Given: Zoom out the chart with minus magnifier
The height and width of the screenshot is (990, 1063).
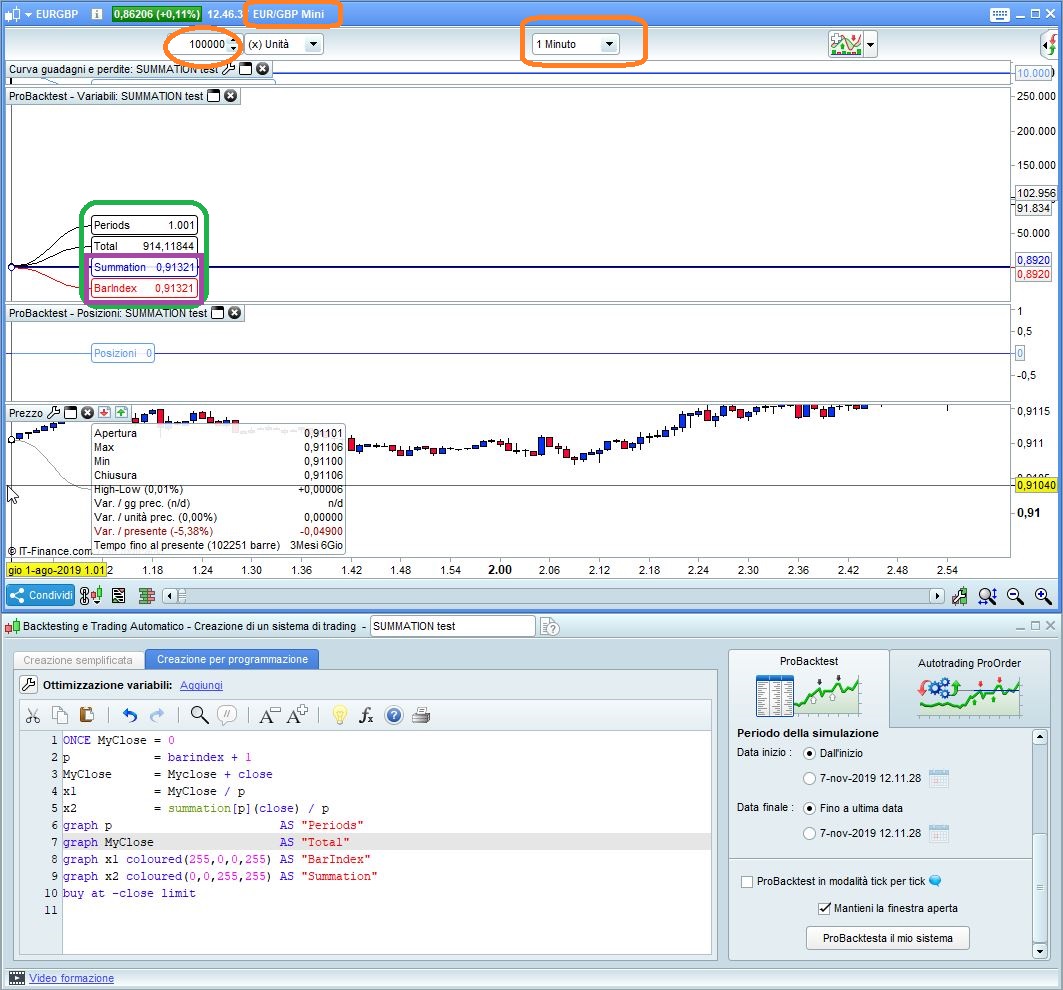Looking at the screenshot, I should pyautogui.click(x=1015, y=596).
